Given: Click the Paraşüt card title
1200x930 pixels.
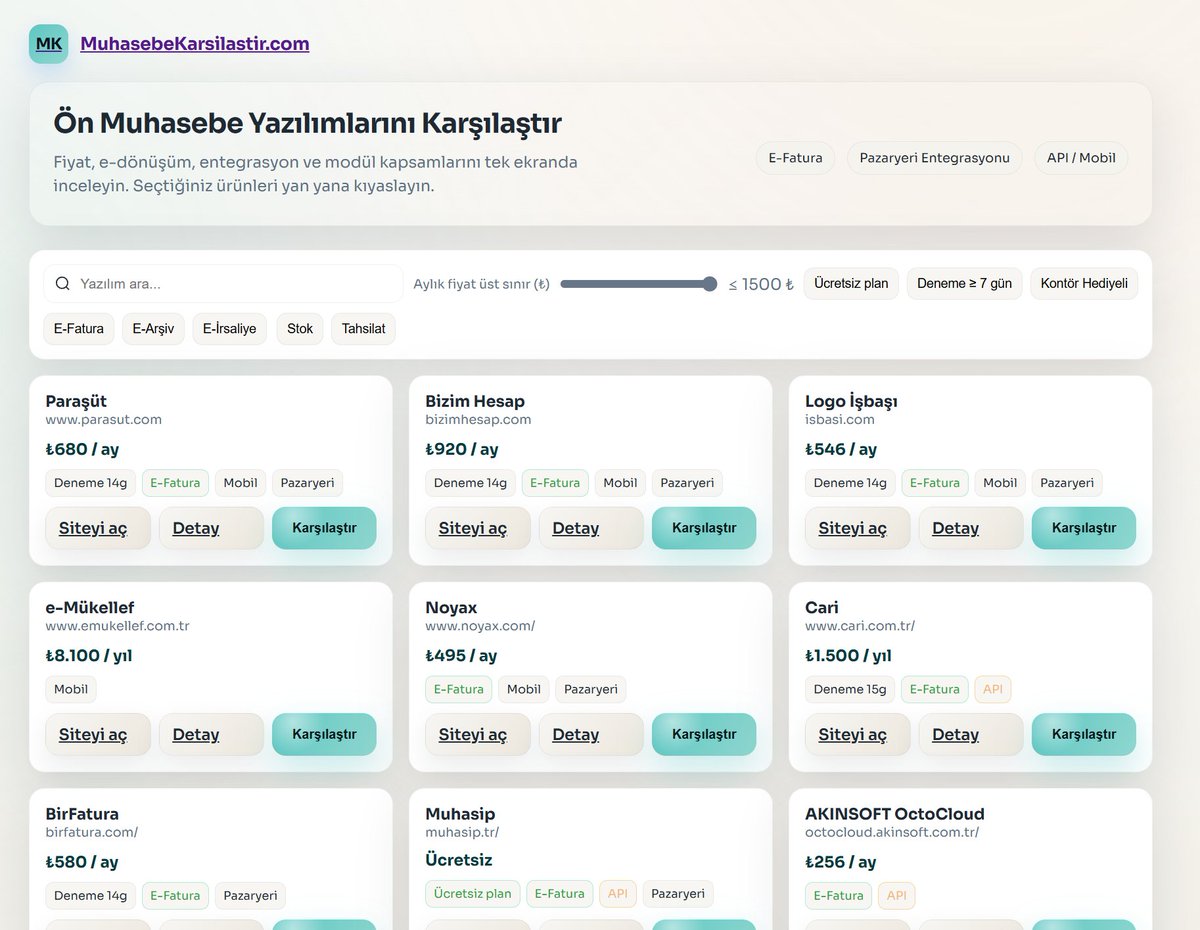Looking at the screenshot, I should point(76,401).
